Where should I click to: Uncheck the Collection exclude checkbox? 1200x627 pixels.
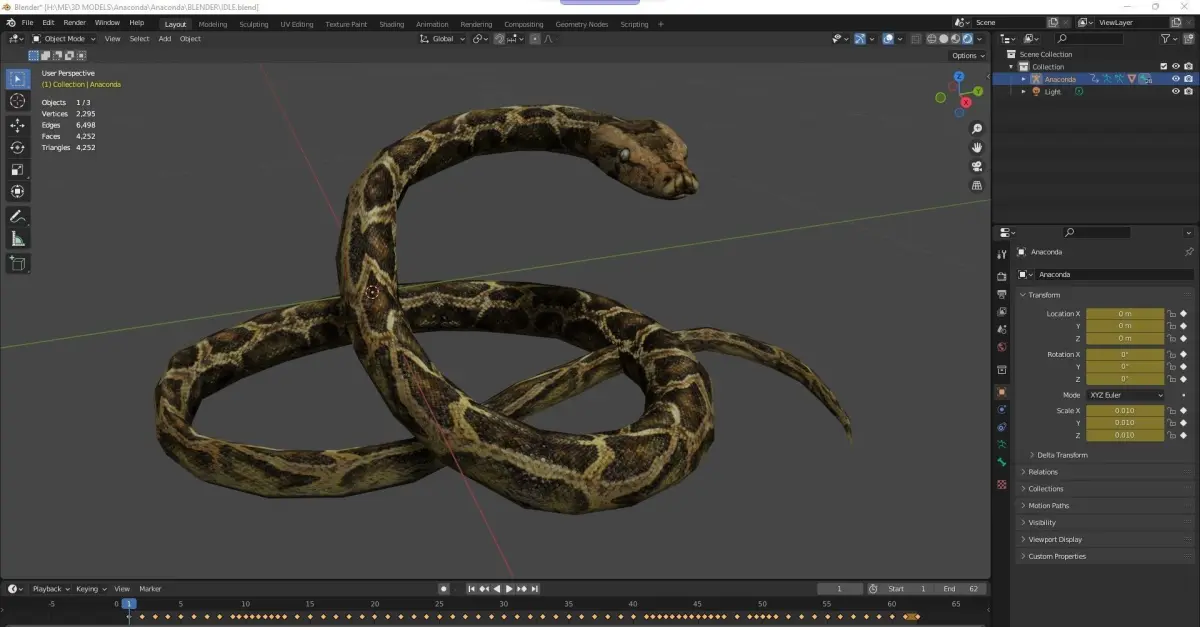[1163, 67]
